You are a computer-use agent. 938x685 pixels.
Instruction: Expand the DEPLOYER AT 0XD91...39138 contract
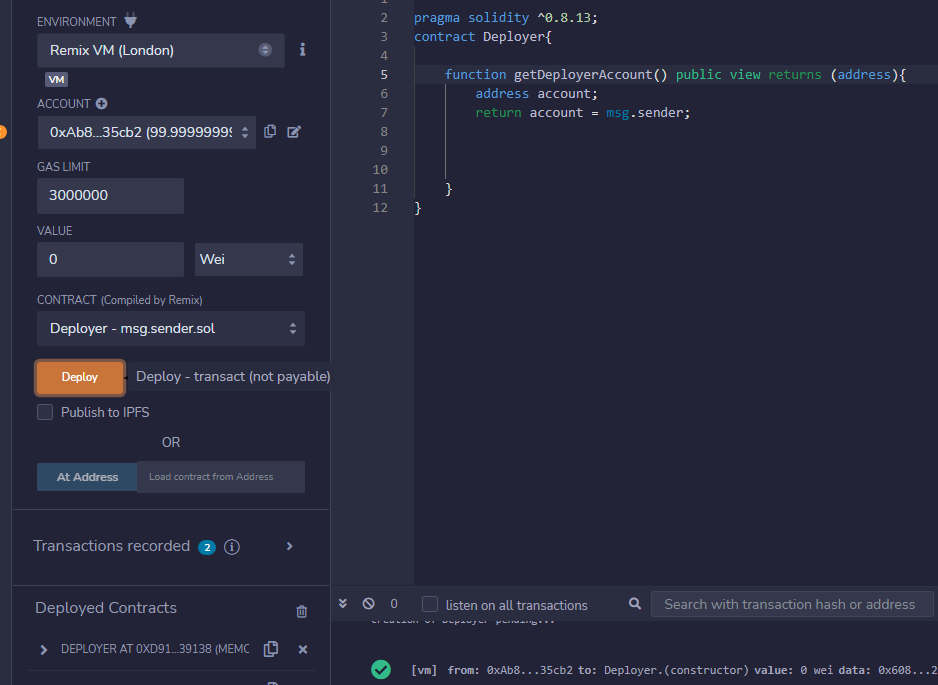tap(44, 650)
